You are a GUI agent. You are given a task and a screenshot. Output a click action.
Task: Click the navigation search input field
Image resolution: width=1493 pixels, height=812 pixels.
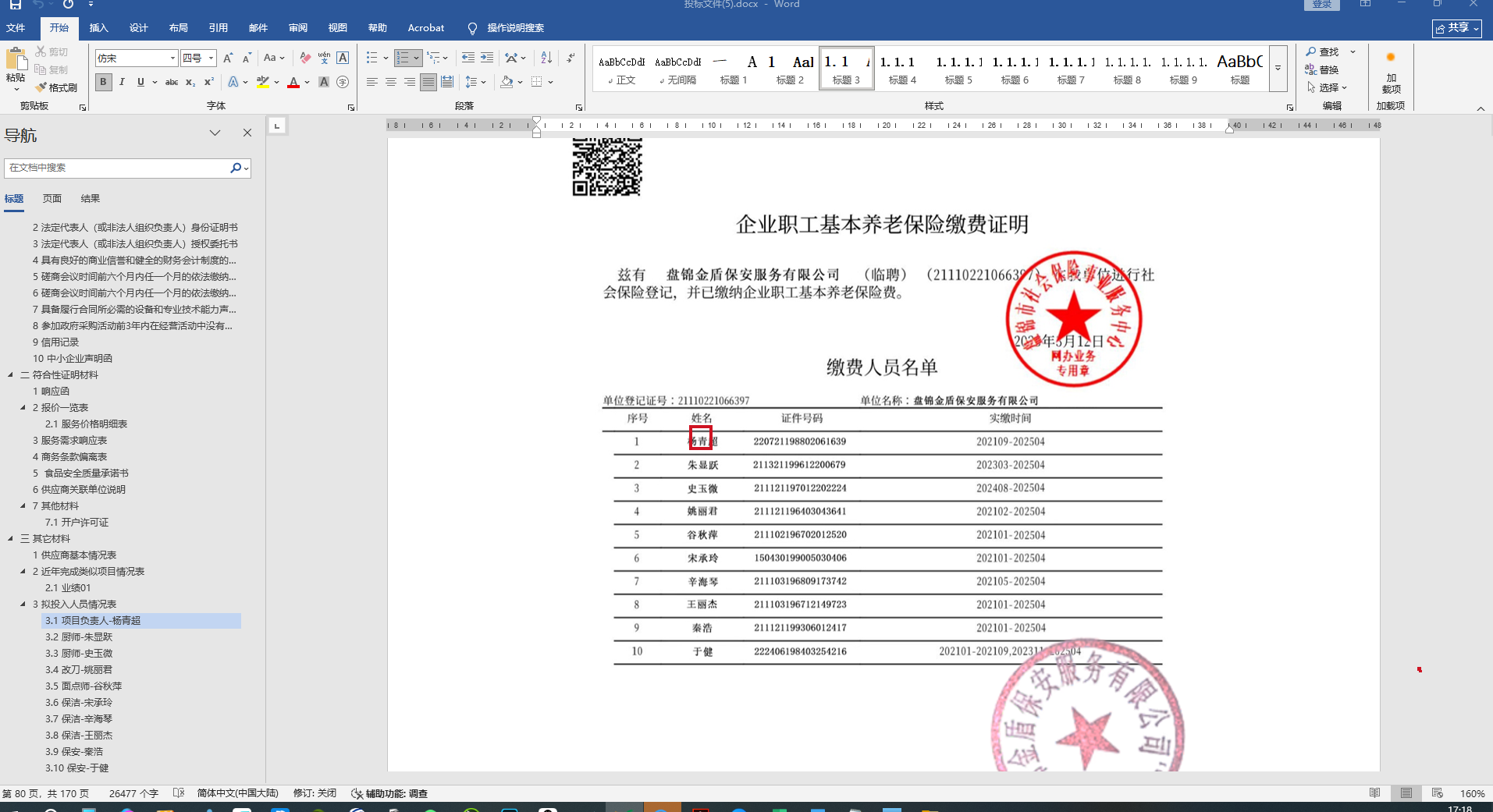click(117, 168)
